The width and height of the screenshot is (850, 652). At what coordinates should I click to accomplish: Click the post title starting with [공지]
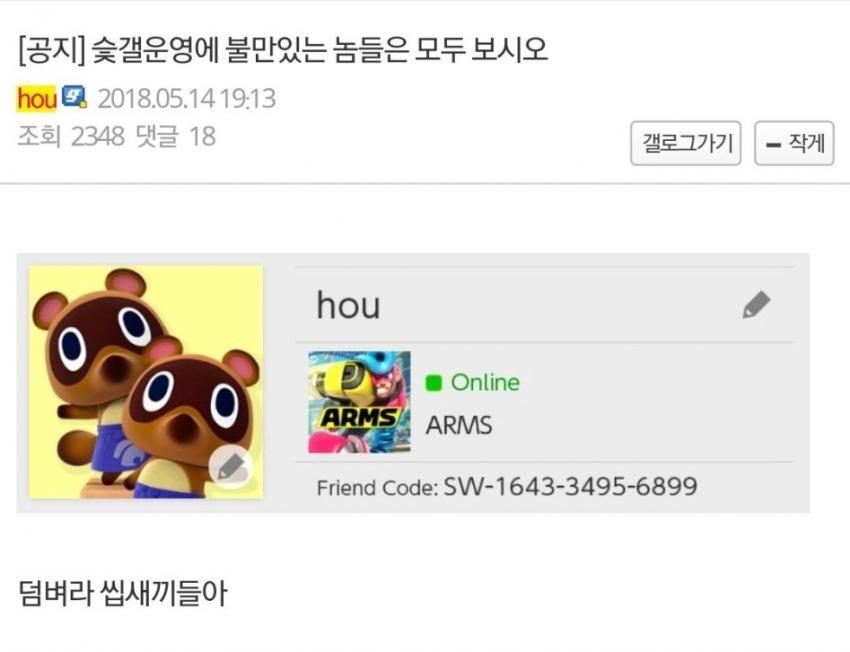click(x=283, y=50)
